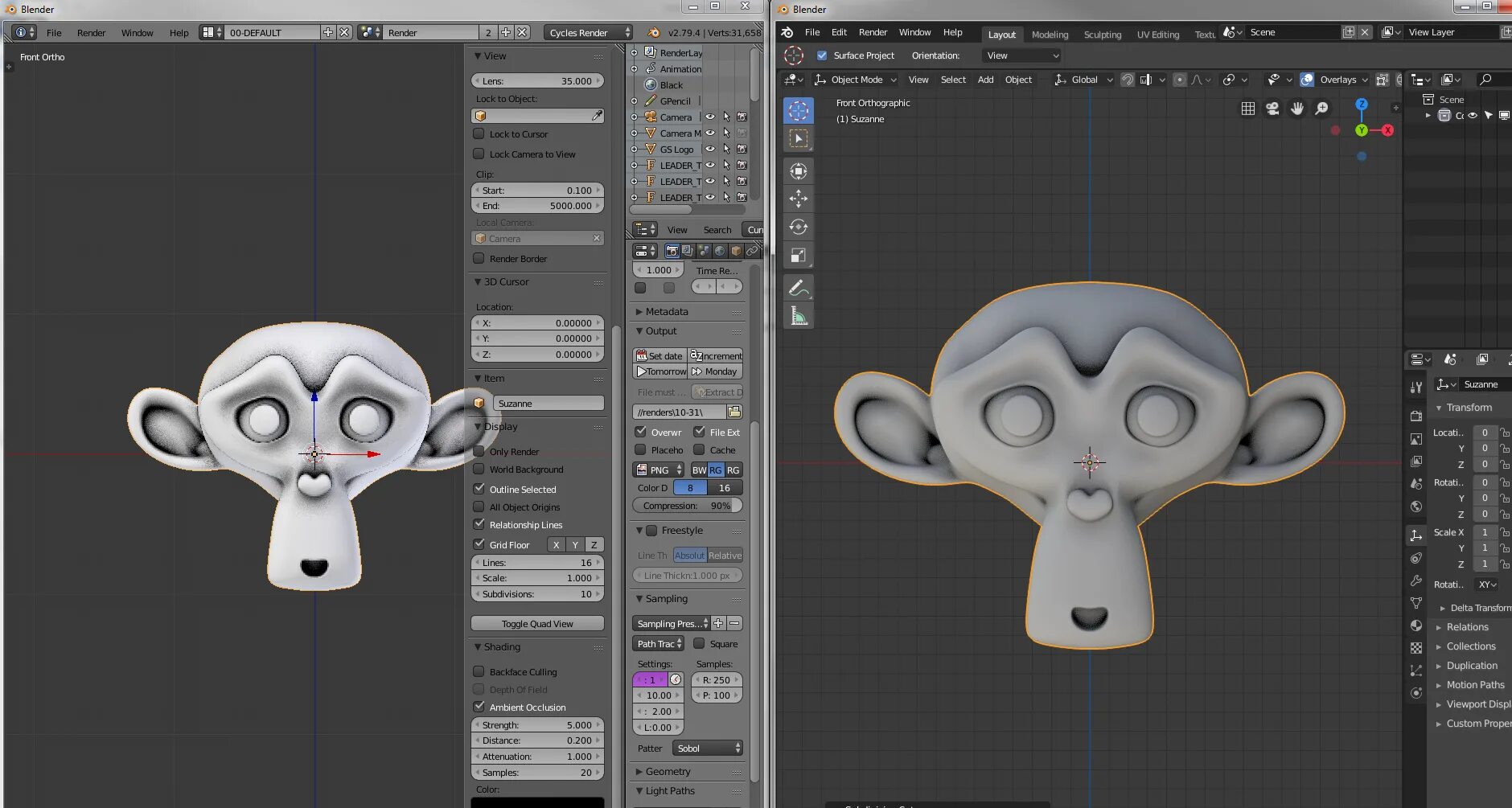The width and height of the screenshot is (1512, 808).
Task: Click the Suzanne object name field
Action: pyautogui.click(x=548, y=404)
